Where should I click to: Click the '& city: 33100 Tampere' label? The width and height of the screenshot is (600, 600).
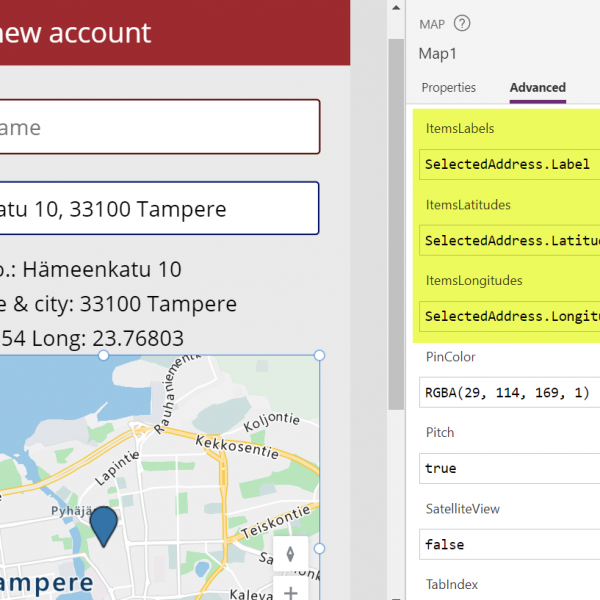(x=125, y=304)
